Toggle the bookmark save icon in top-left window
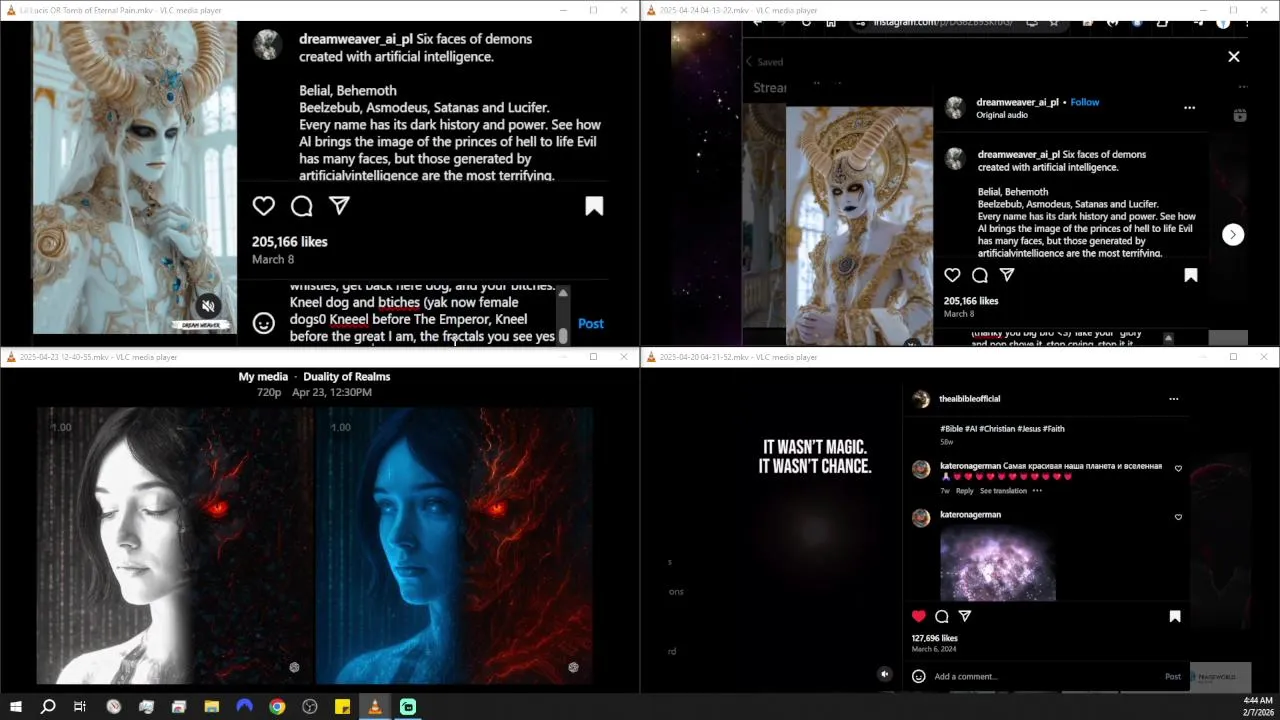This screenshot has height=720, width=1280. point(594,206)
